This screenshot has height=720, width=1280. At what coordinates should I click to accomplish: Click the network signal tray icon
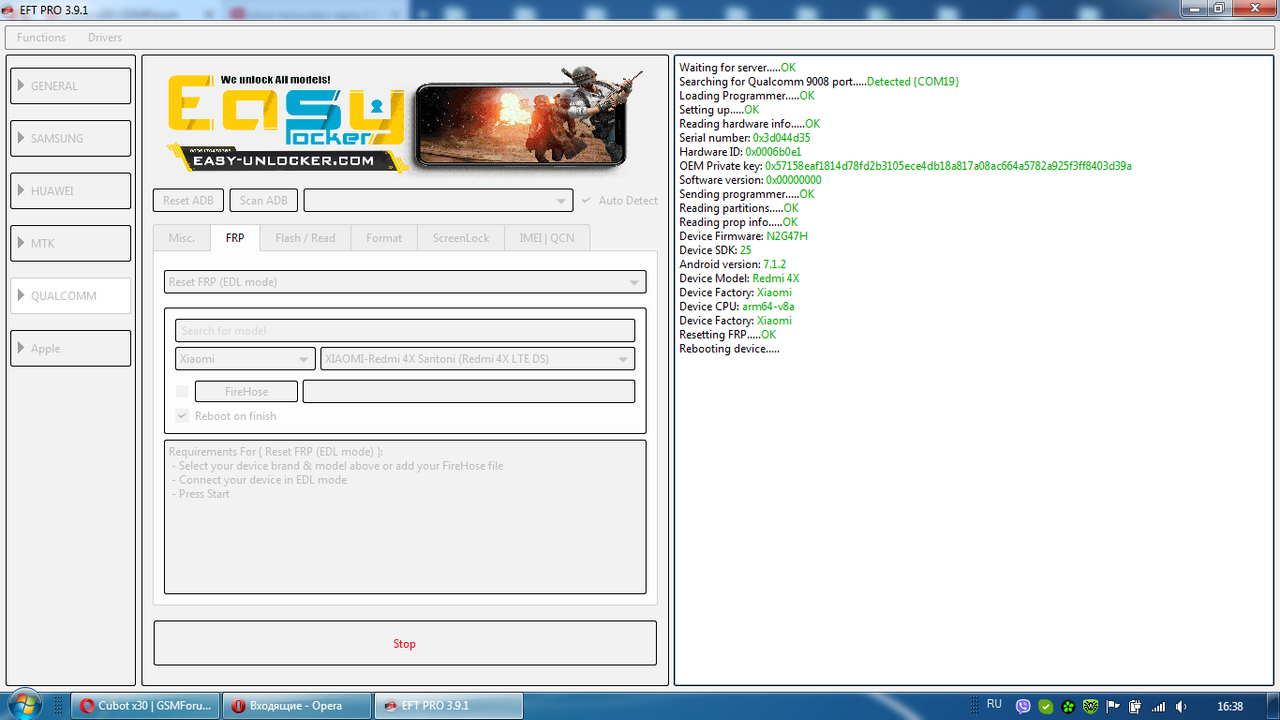click(x=1158, y=706)
